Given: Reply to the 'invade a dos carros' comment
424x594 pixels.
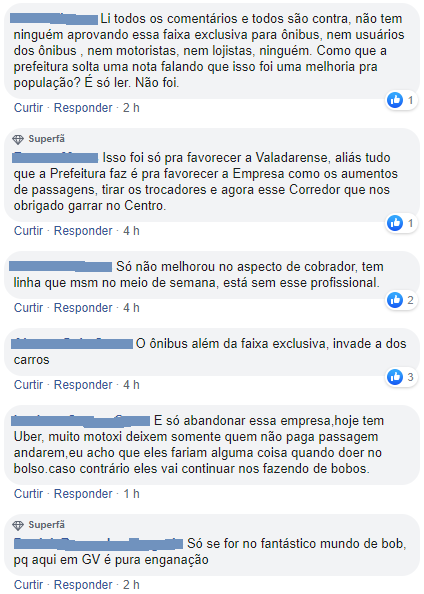Looking at the screenshot, I should point(83,385).
